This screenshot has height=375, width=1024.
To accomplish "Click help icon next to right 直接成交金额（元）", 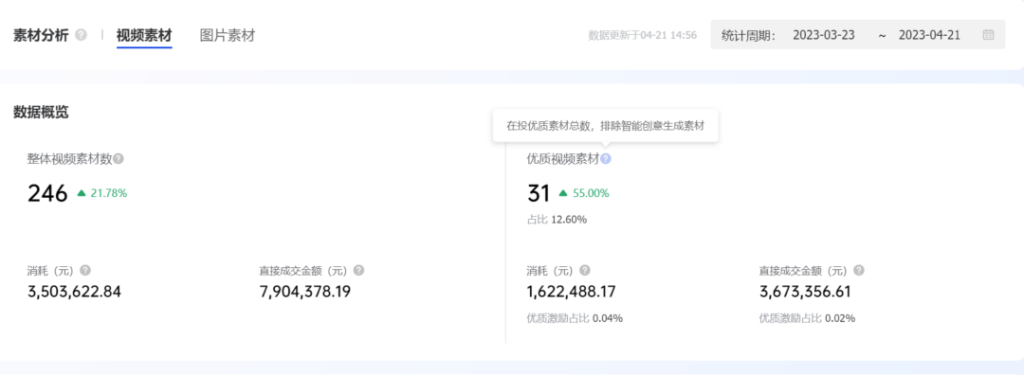I will pyautogui.click(x=859, y=270).
